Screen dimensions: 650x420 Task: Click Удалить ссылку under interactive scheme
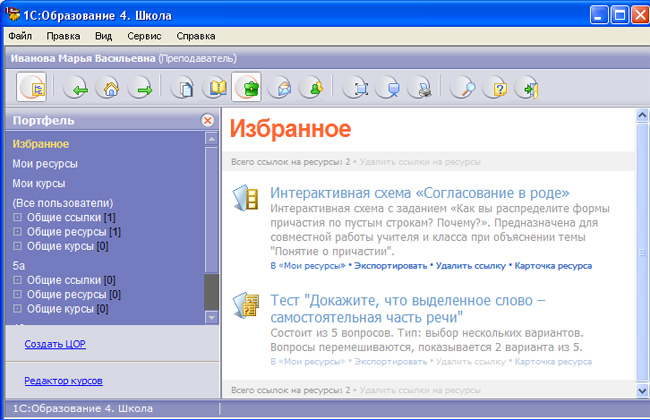click(471, 266)
